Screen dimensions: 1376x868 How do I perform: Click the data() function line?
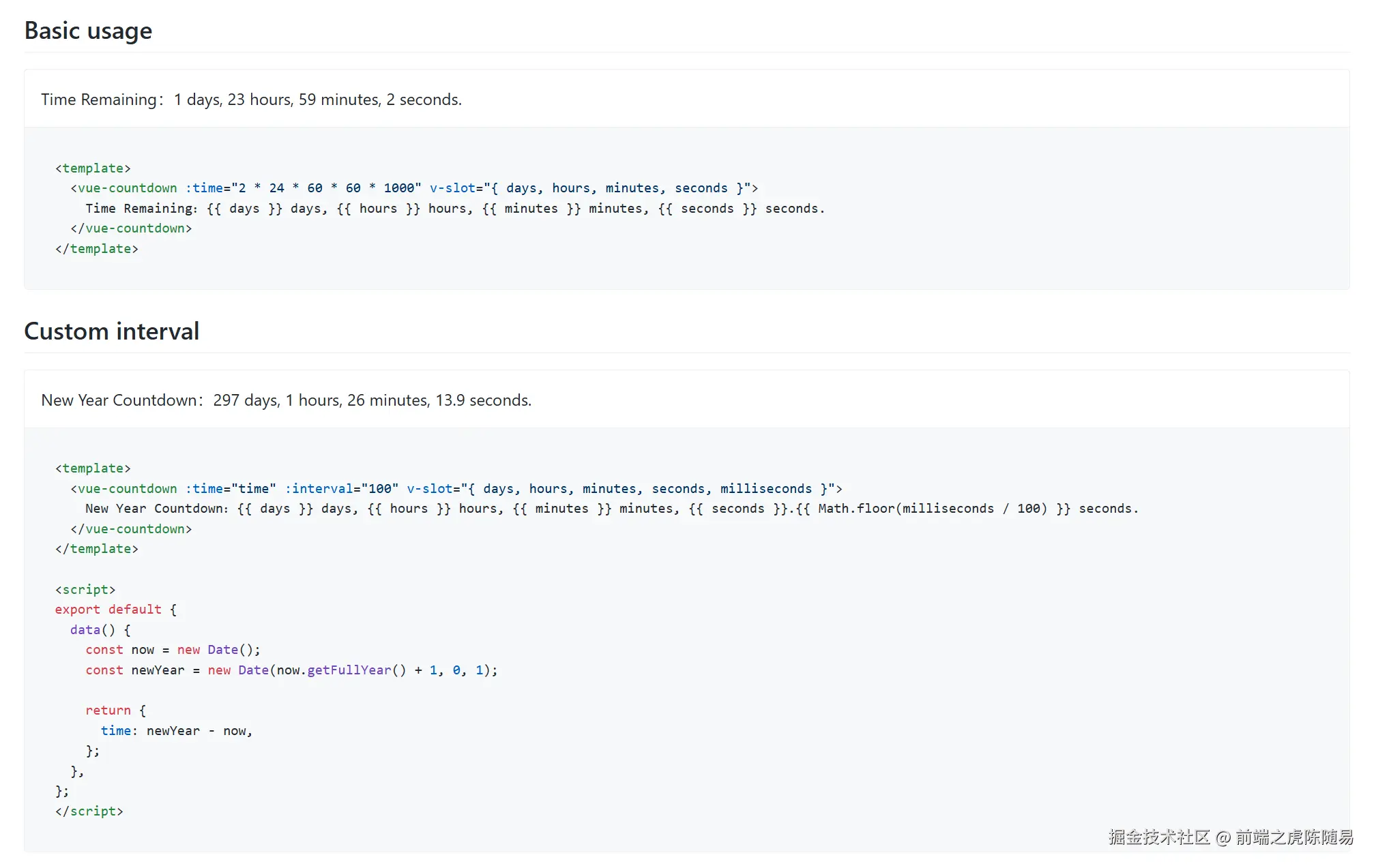click(x=100, y=630)
